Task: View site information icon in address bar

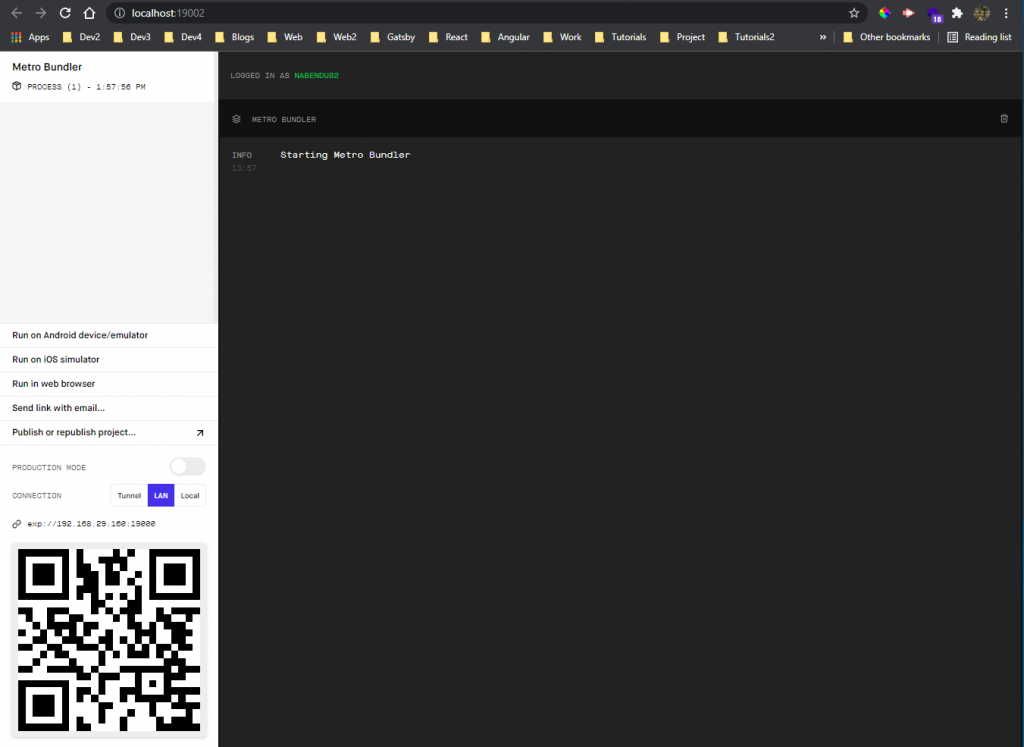Action: (x=120, y=13)
